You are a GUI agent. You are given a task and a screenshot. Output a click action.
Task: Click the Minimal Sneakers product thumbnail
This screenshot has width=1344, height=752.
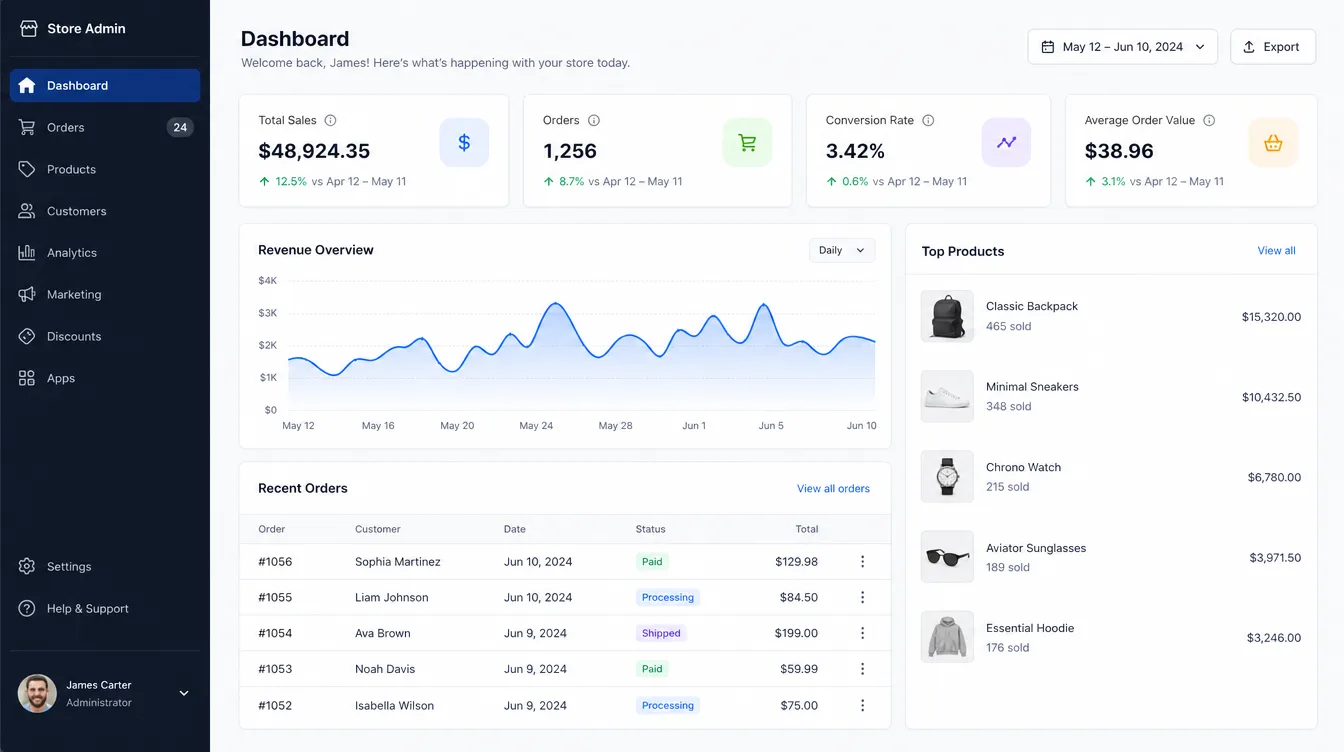click(x=947, y=396)
